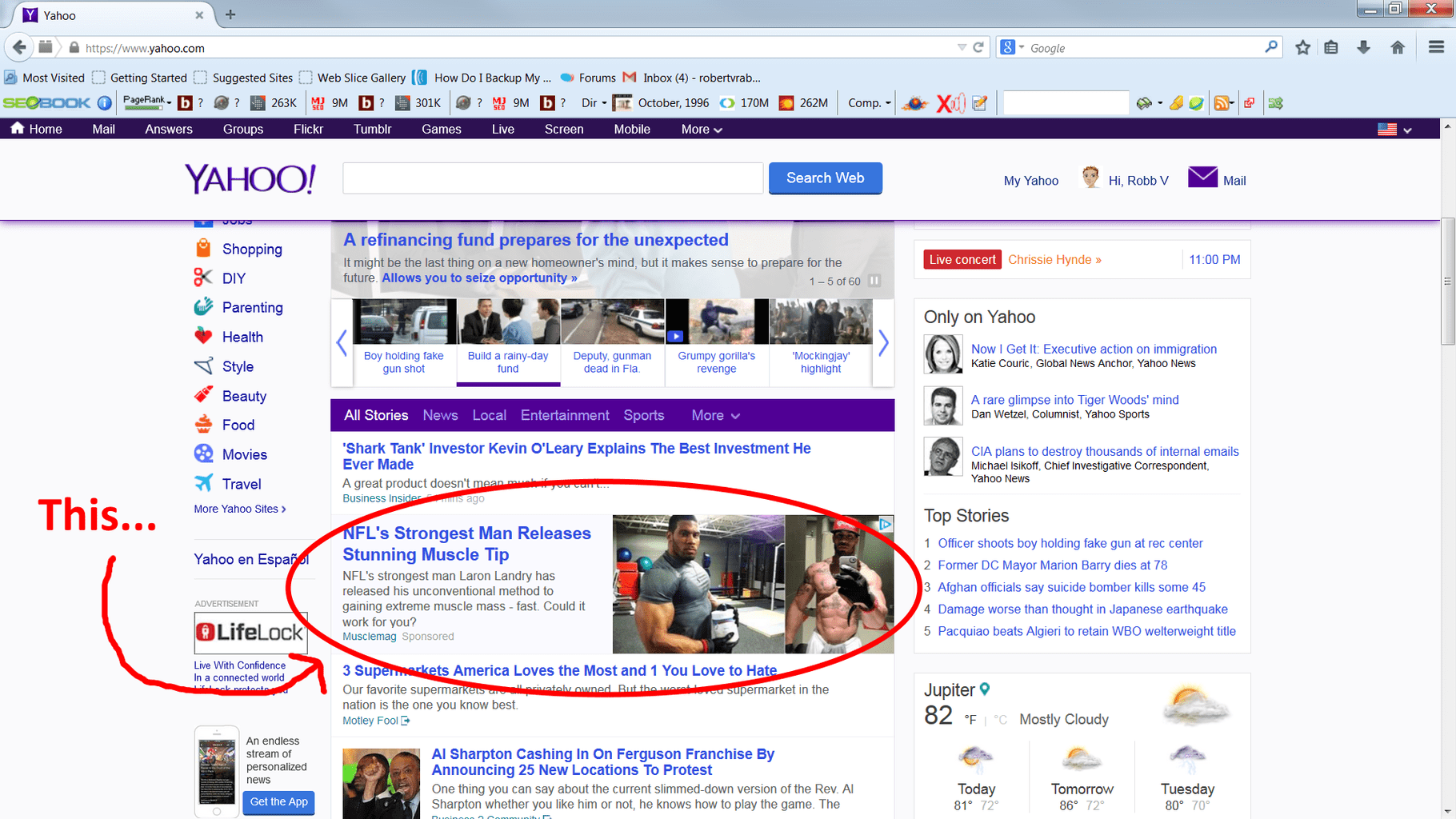The width and height of the screenshot is (1456, 819).
Task: Click the Yahoo logo
Action: 250,178
